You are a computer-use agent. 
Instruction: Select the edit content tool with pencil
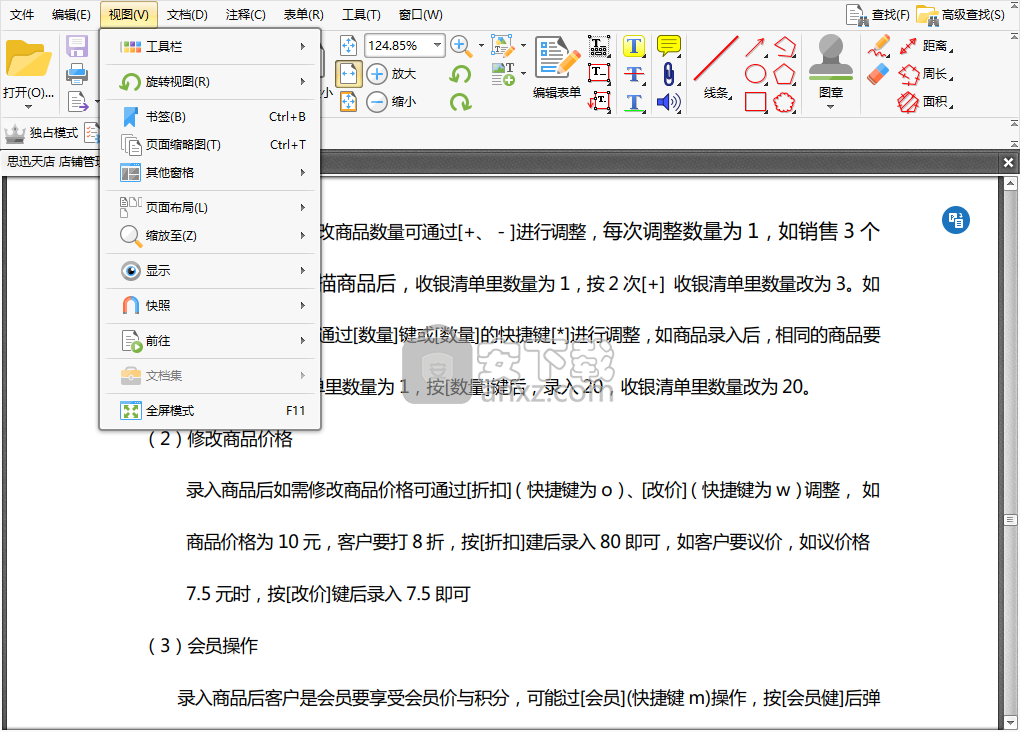click(503, 46)
